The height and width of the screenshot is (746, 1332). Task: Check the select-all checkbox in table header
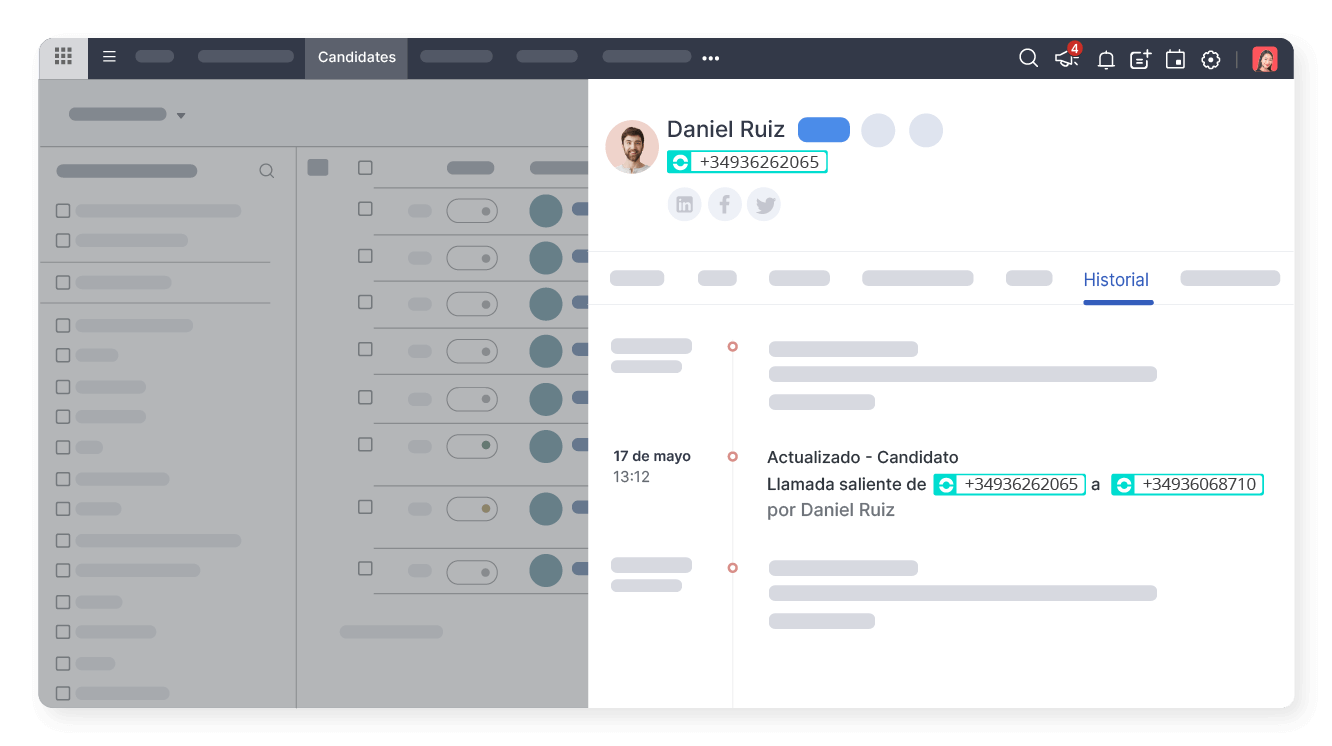(365, 168)
